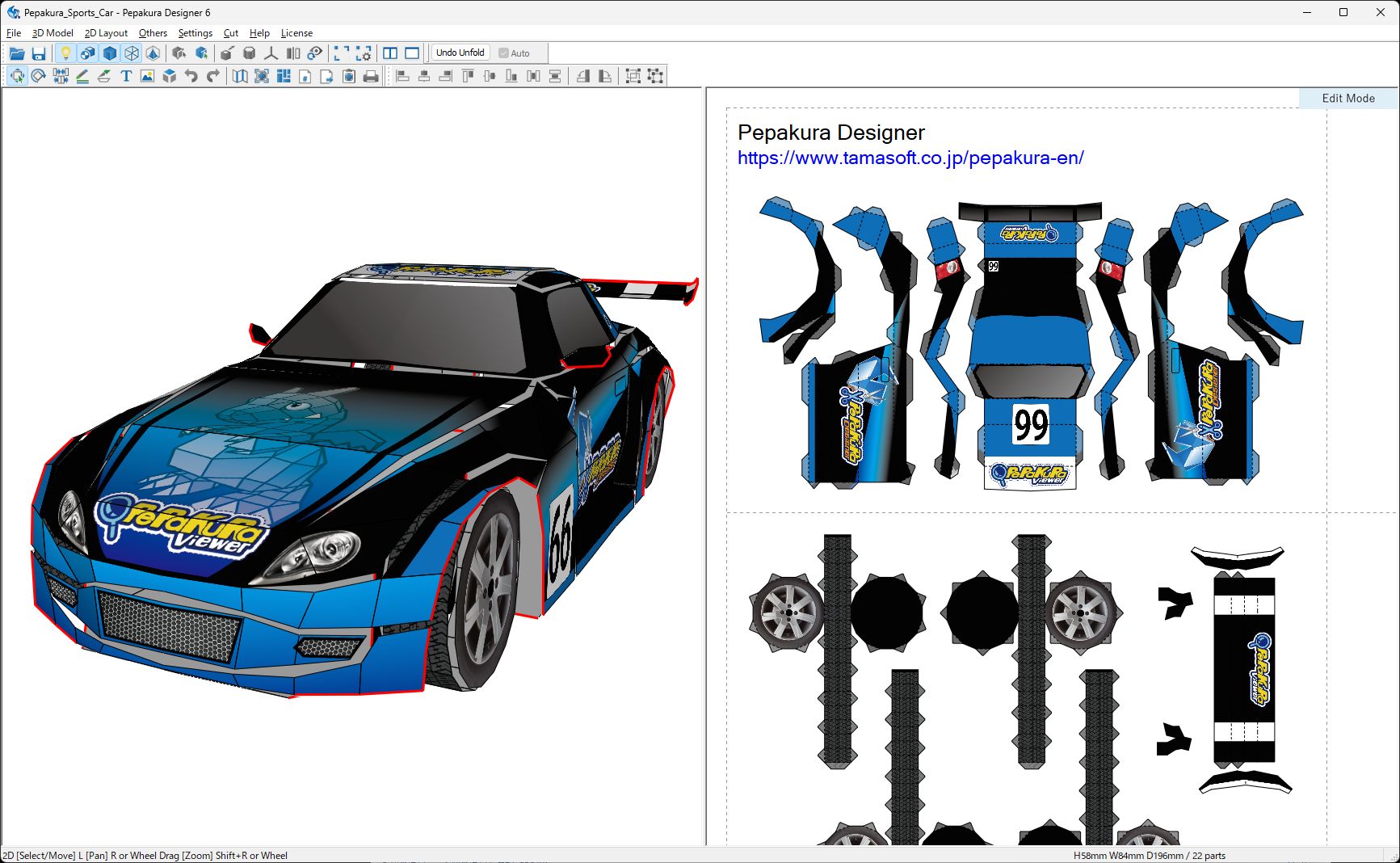The height and width of the screenshot is (863, 1400).
Task: Click the irregular bounding box handles icon
Action: 655,76
